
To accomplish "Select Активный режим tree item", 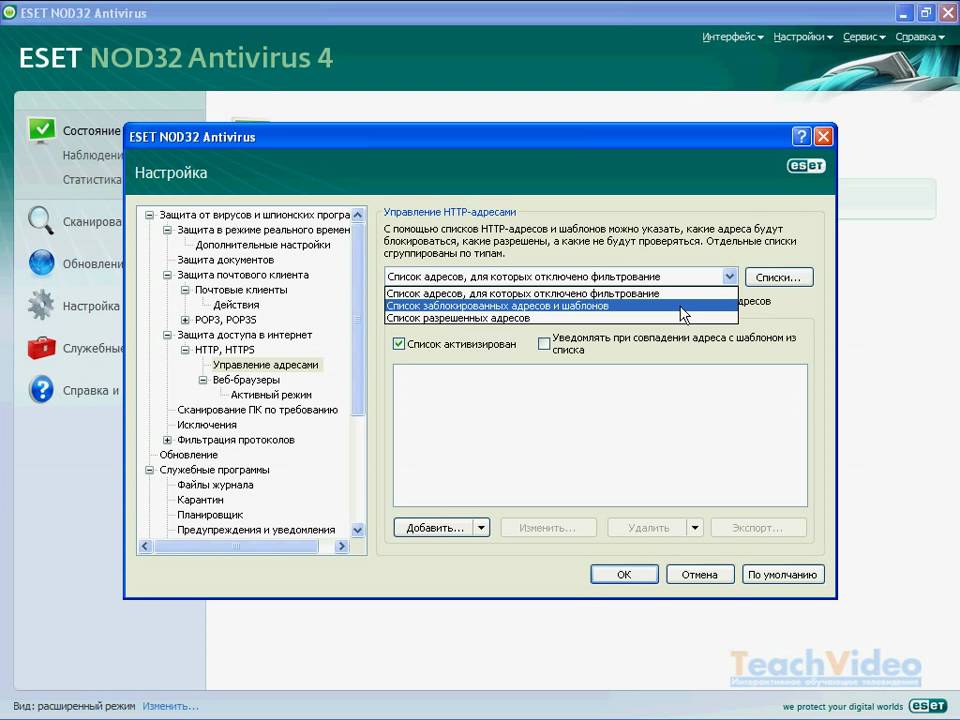I will [x=271, y=395].
